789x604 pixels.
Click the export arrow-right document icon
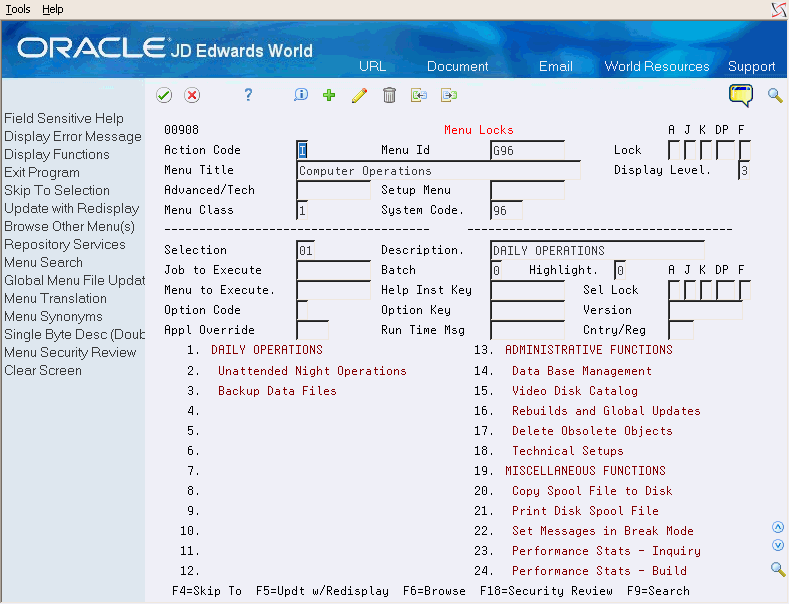[x=449, y=95]
